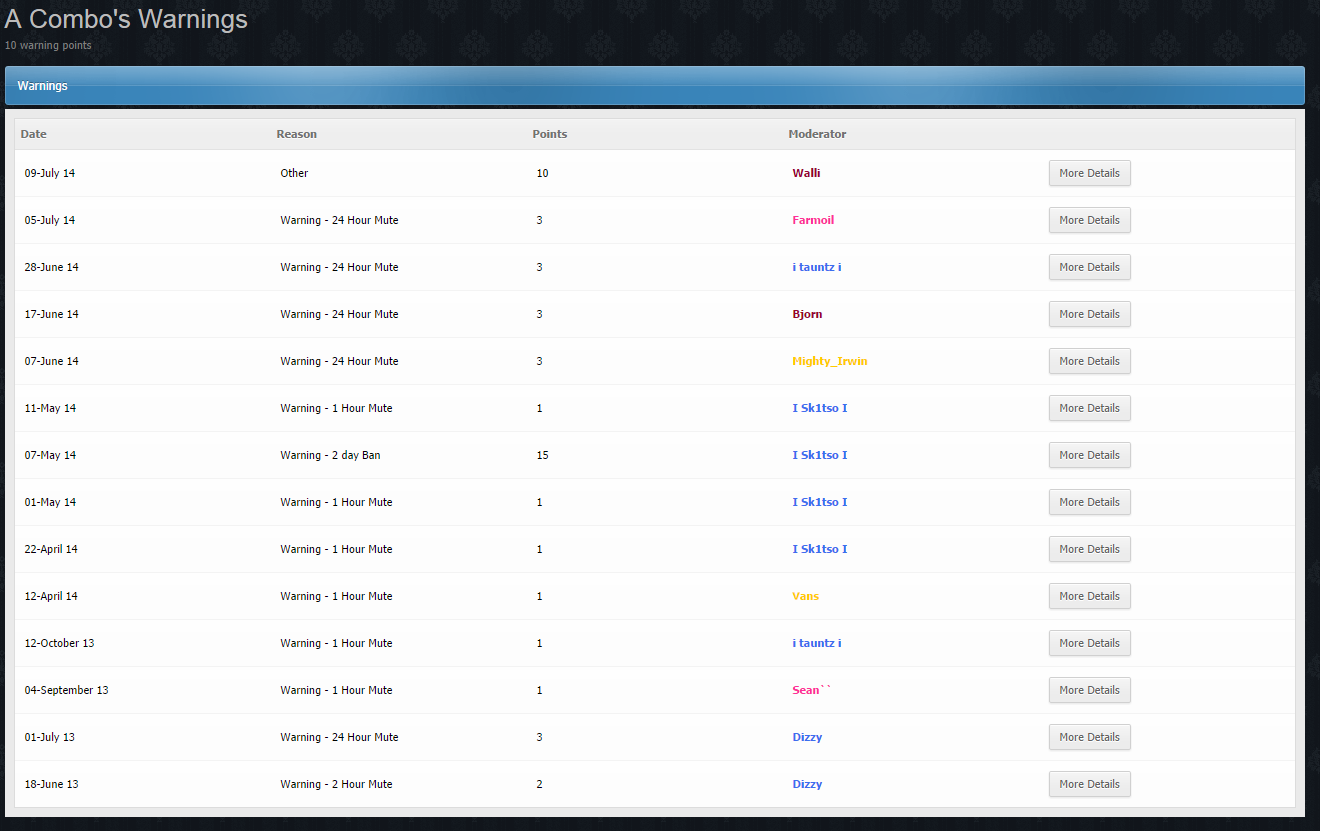The width and height of the screenshot is (1320, 831).
Task: Open More Details for the 05-July 14 warning
Action: pos(1089,220)
